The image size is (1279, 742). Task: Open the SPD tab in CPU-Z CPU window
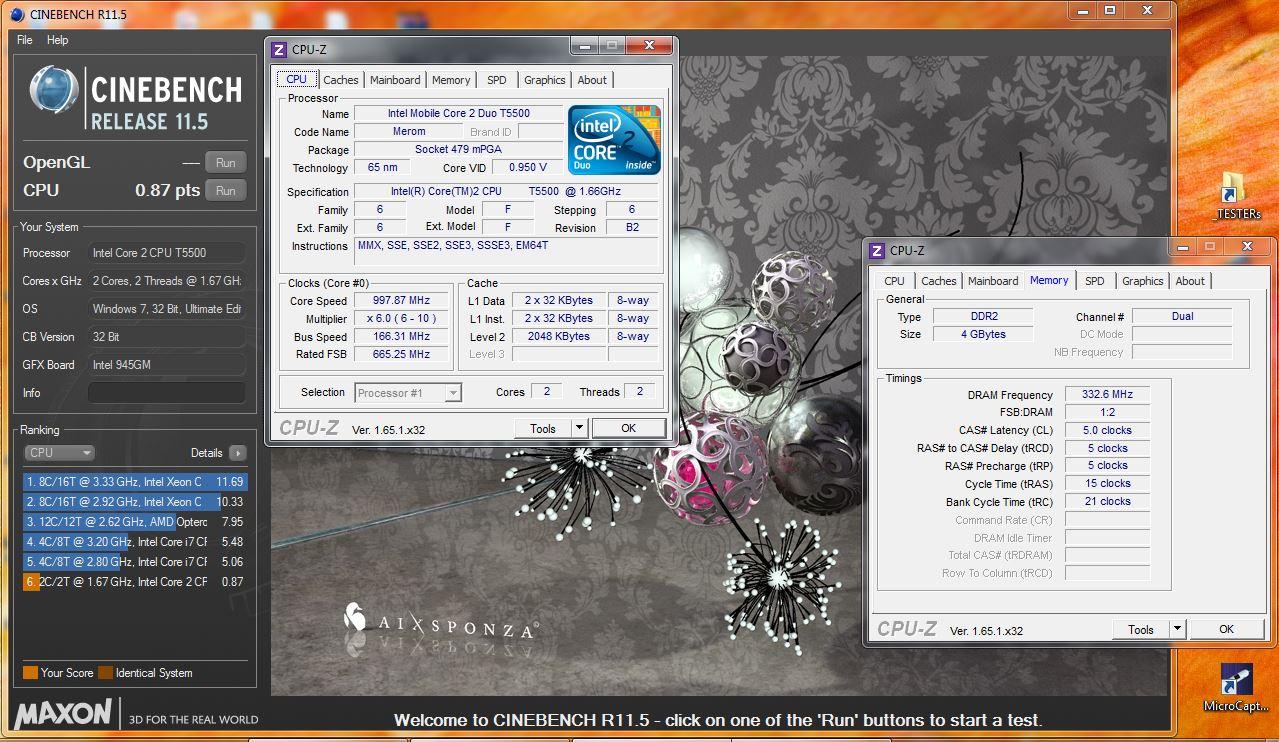(x=497, y=80)
